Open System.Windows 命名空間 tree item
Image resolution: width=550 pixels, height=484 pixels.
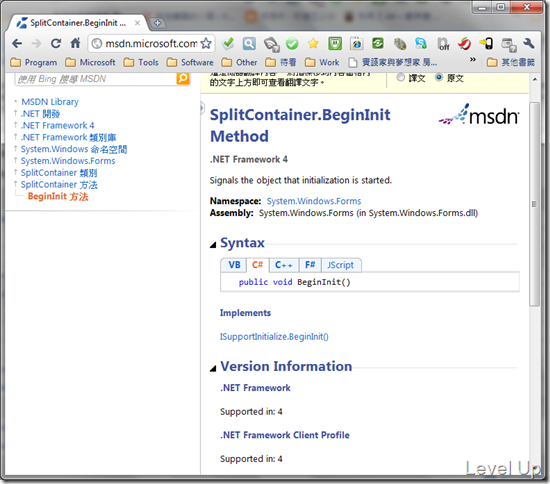74,149
